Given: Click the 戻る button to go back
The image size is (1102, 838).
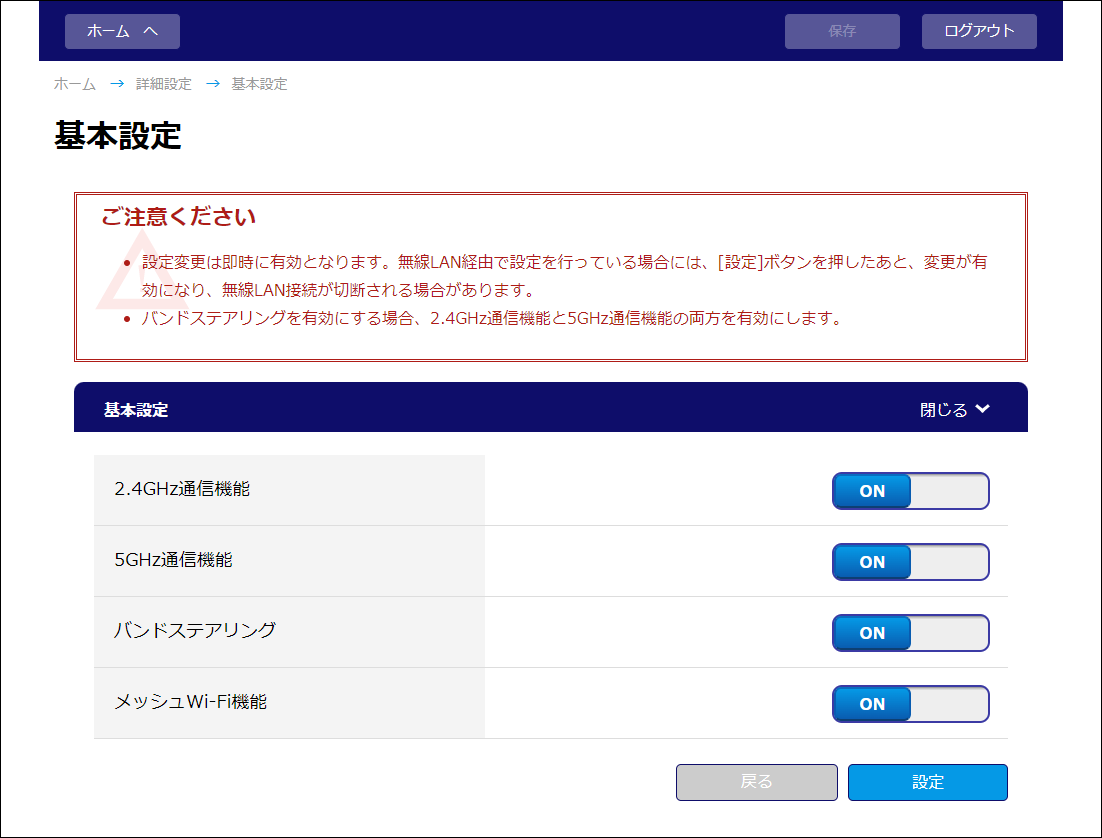Looking at the screenshot, I should tap(756, 782).
